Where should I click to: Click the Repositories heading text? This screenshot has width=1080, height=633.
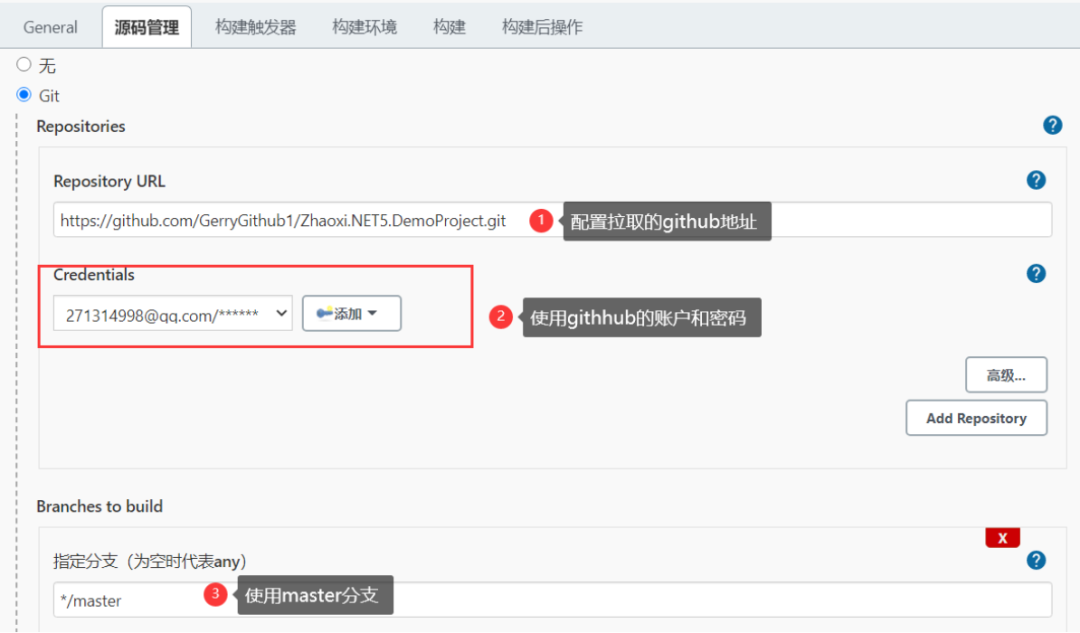(81, 126)
